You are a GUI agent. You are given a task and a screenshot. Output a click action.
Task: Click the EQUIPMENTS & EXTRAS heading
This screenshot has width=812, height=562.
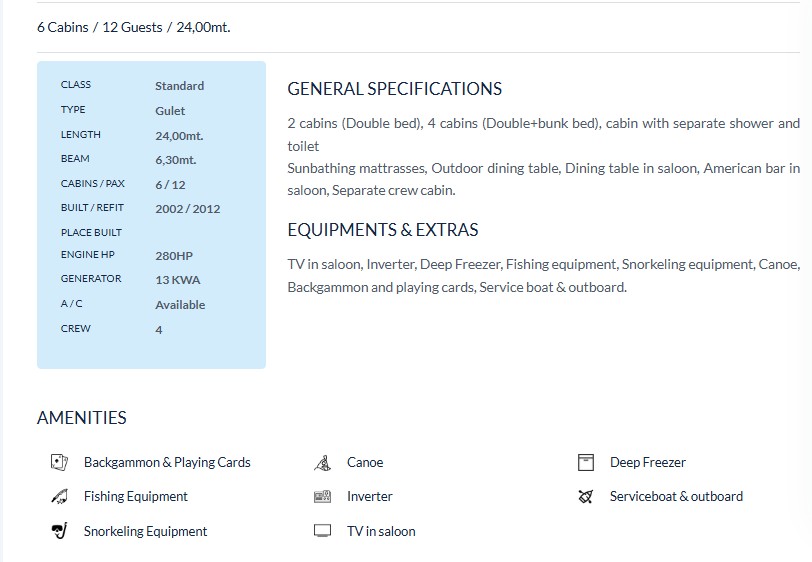[382, 230]
